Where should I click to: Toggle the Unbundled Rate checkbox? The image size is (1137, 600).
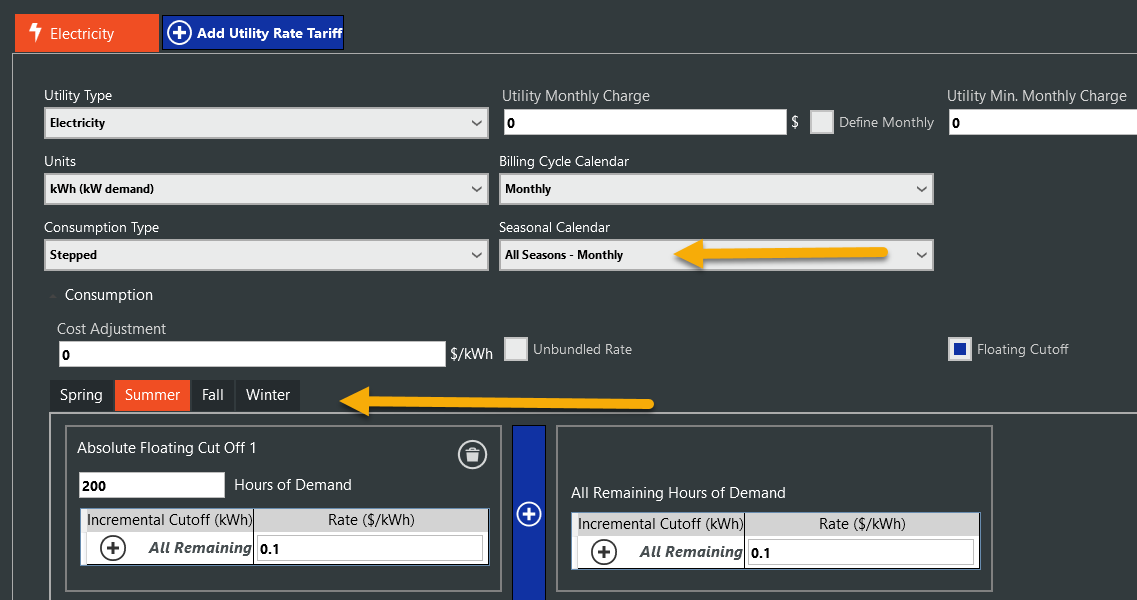point(516,349)
